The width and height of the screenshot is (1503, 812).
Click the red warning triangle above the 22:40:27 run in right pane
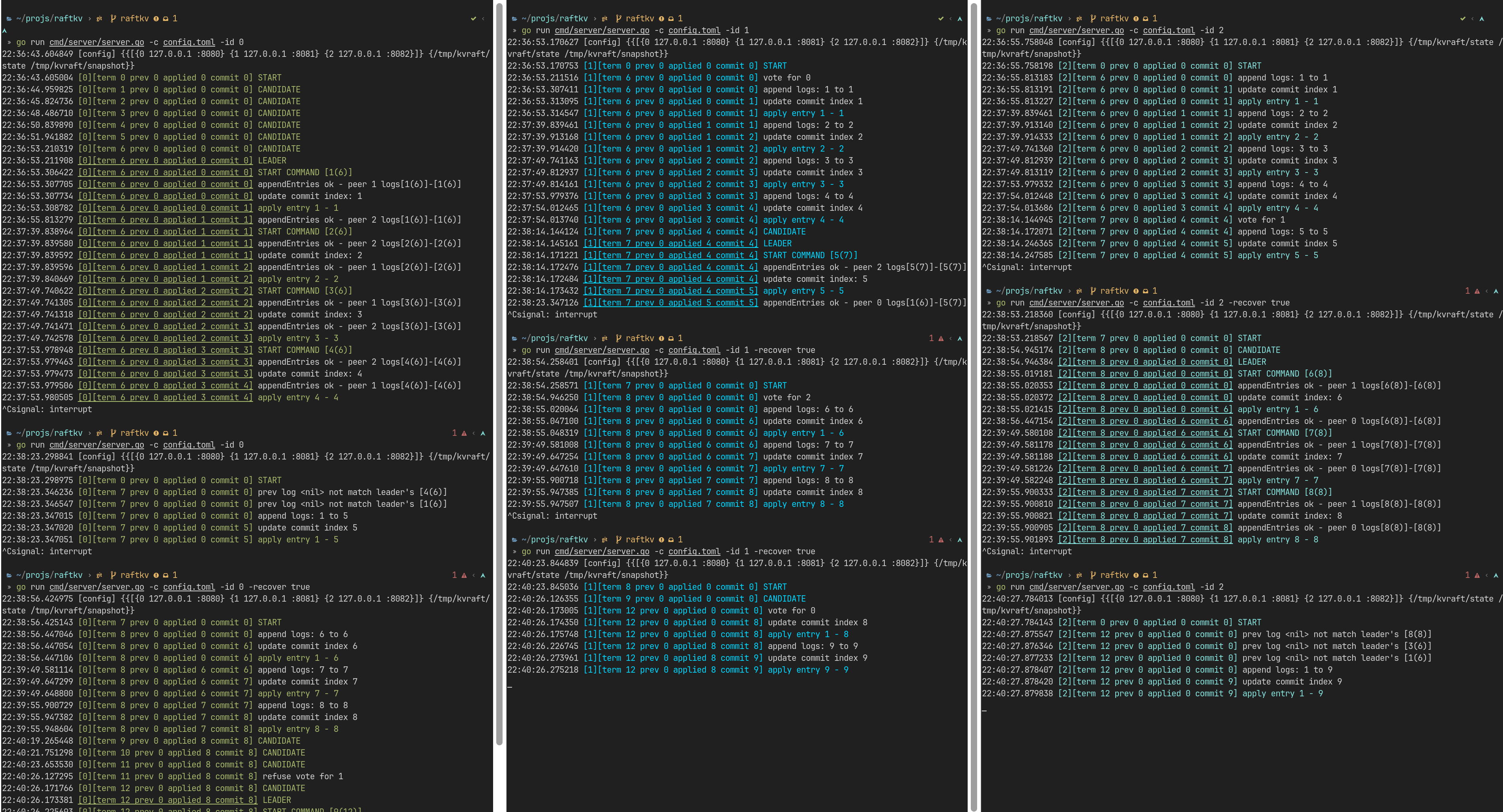[x=1477, y=576]
